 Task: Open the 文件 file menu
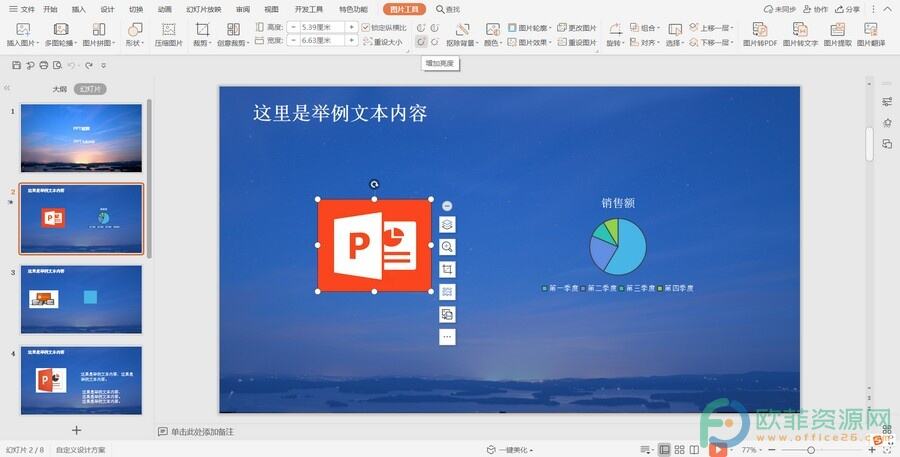pyautogui.click(x=22, y=9)
